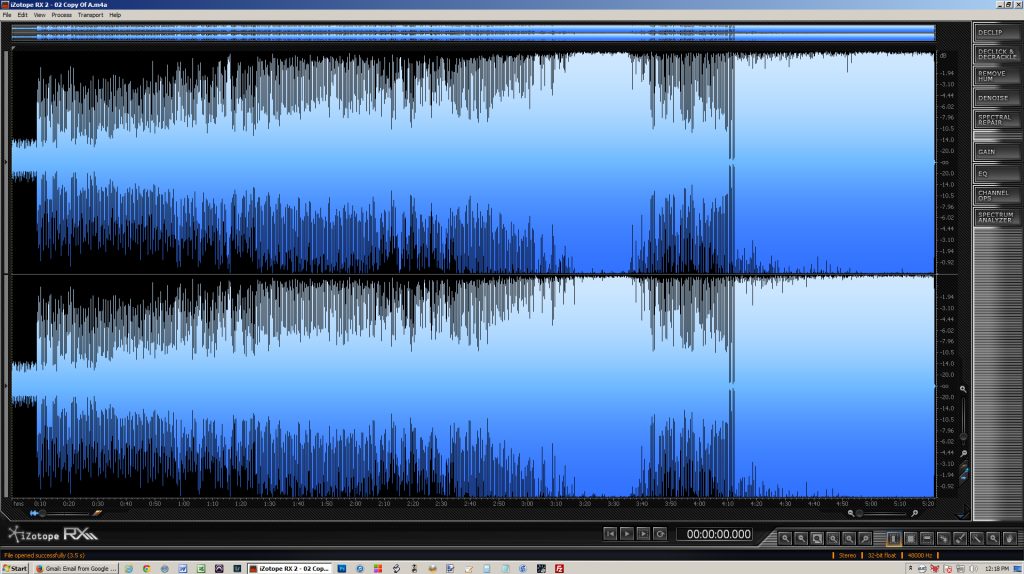Click the zoom-out magnifier beside zoom-in
Viewport: 1024px width, 574px height.
801,538
